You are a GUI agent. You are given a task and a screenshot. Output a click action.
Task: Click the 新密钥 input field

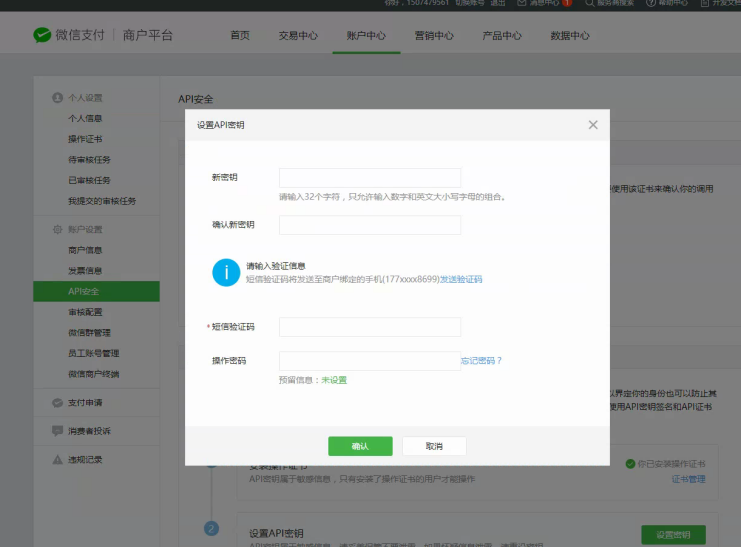(370, 178)
